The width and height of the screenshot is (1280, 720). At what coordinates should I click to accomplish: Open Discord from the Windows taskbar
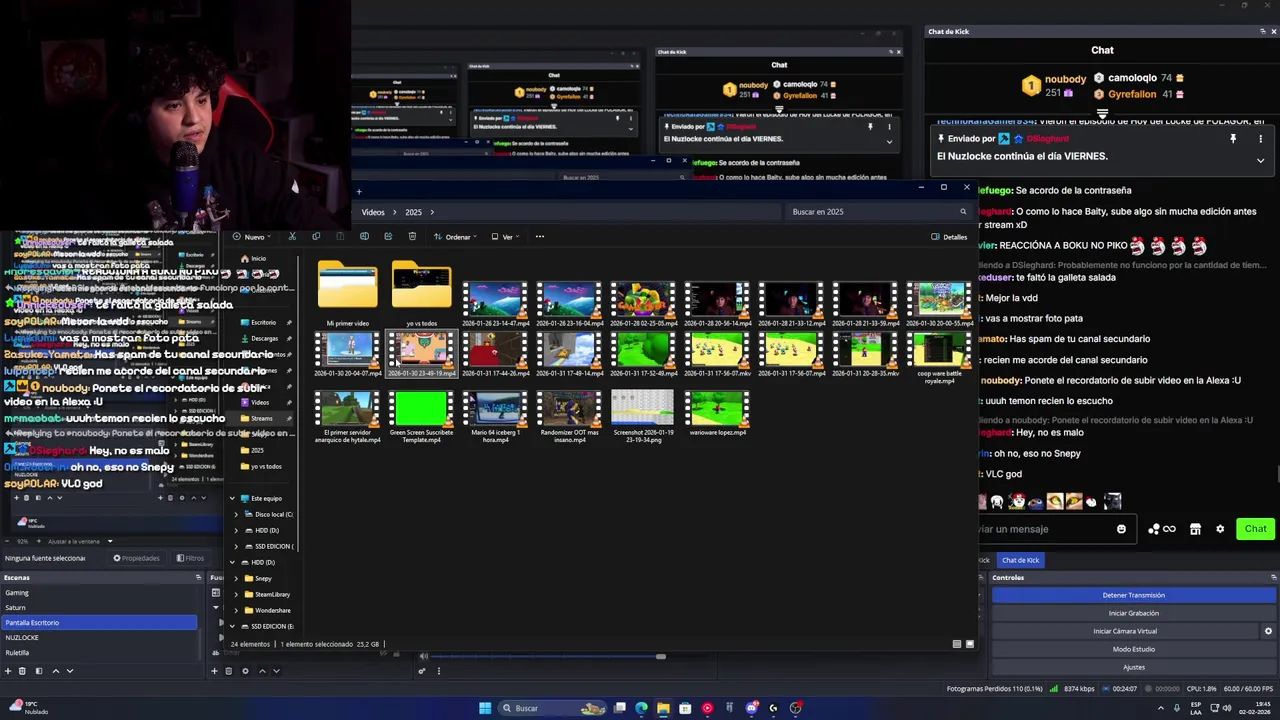coord(751,708)
